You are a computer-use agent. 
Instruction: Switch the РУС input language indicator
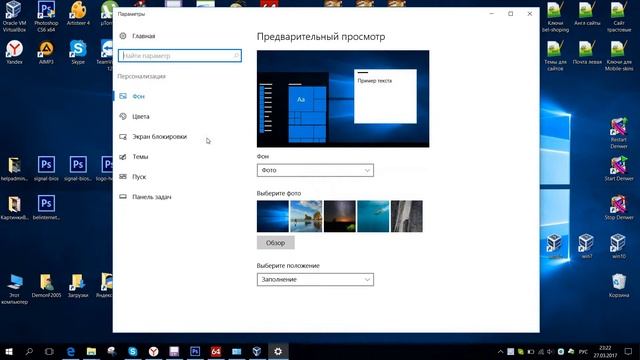(583, 351)
